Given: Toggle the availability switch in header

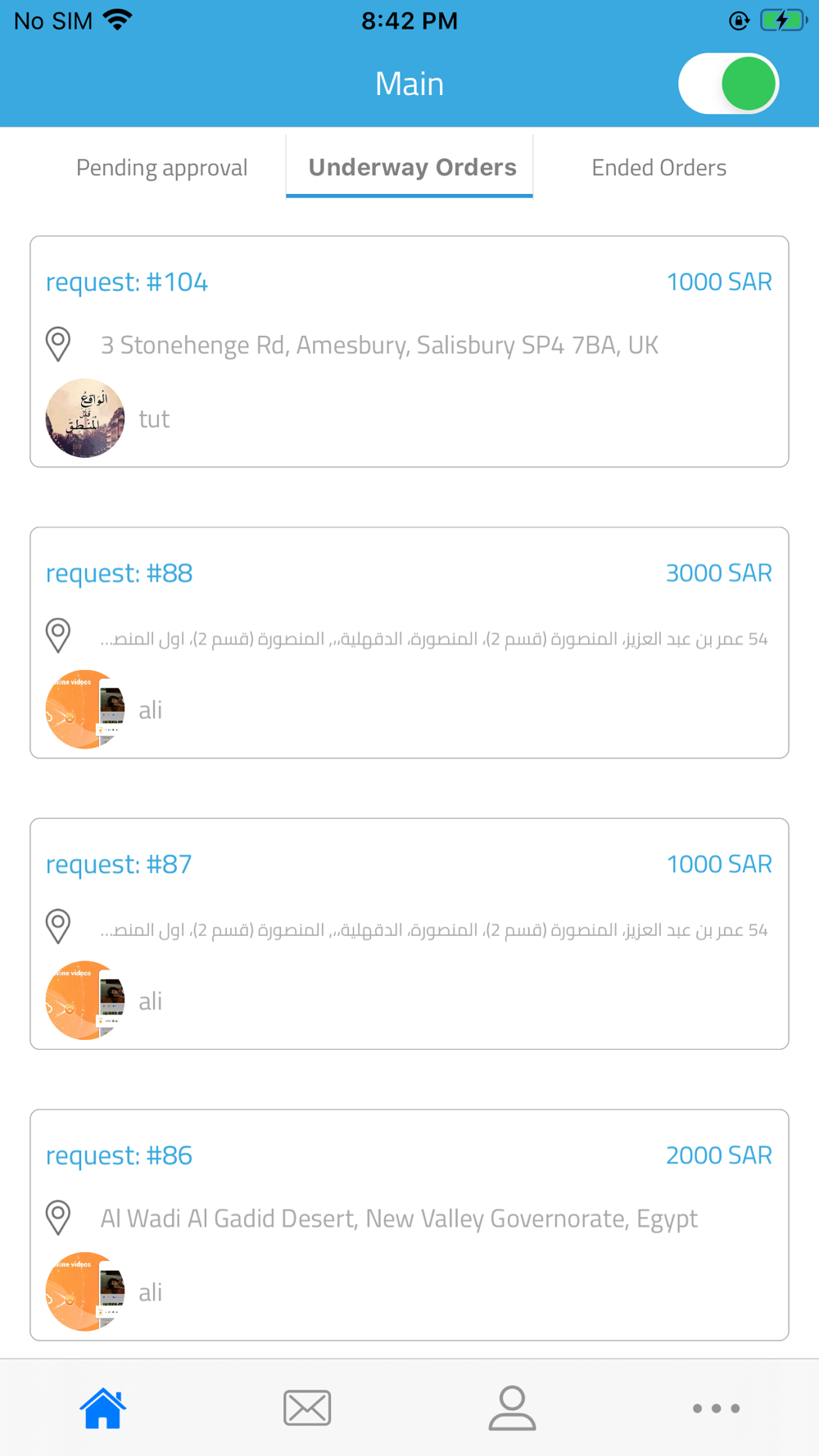Looking at the screenshot, I should coord(728,84).
